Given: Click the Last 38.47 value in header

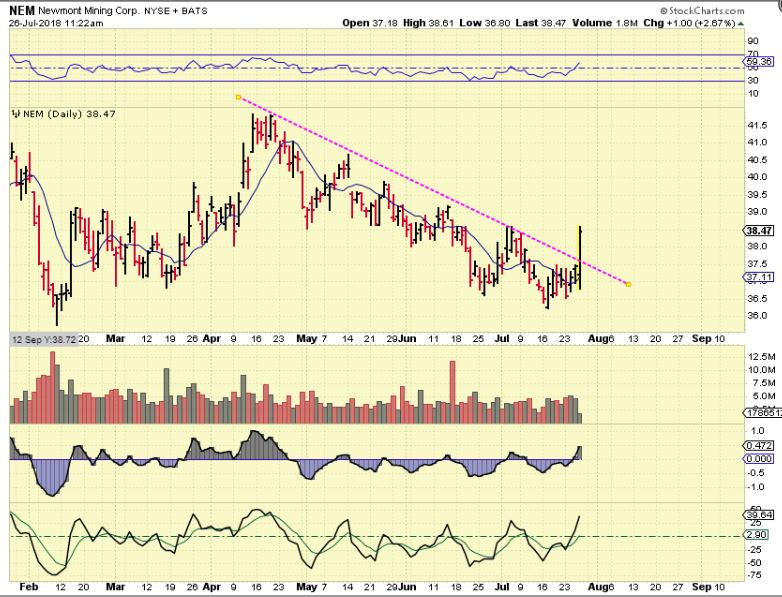Looking at the screenshot, I should (x=541, y=22).
